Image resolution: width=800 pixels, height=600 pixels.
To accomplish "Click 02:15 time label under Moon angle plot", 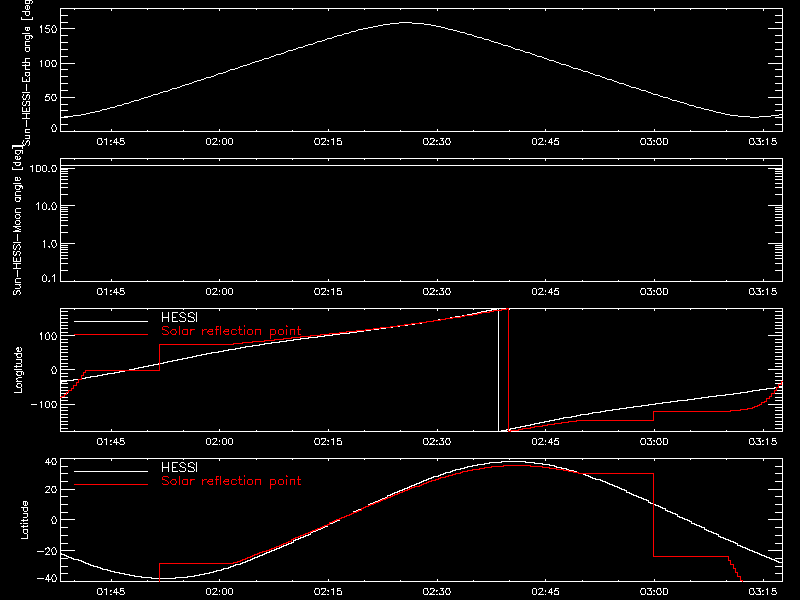I will point(328,291).
